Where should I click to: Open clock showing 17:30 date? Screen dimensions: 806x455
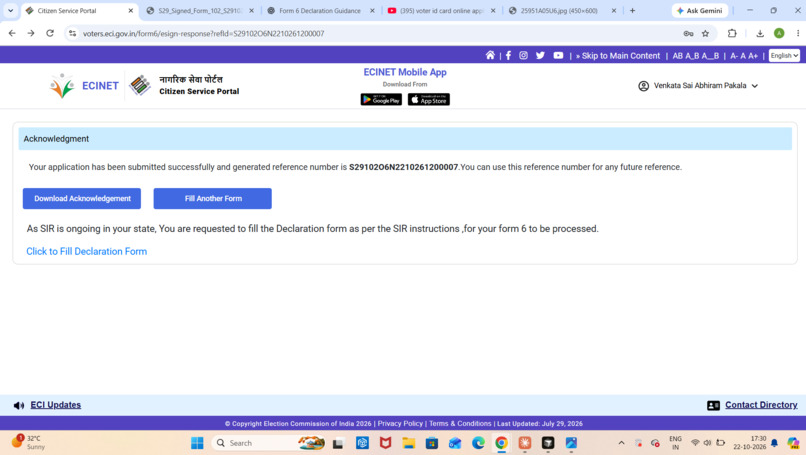(749, 443)
